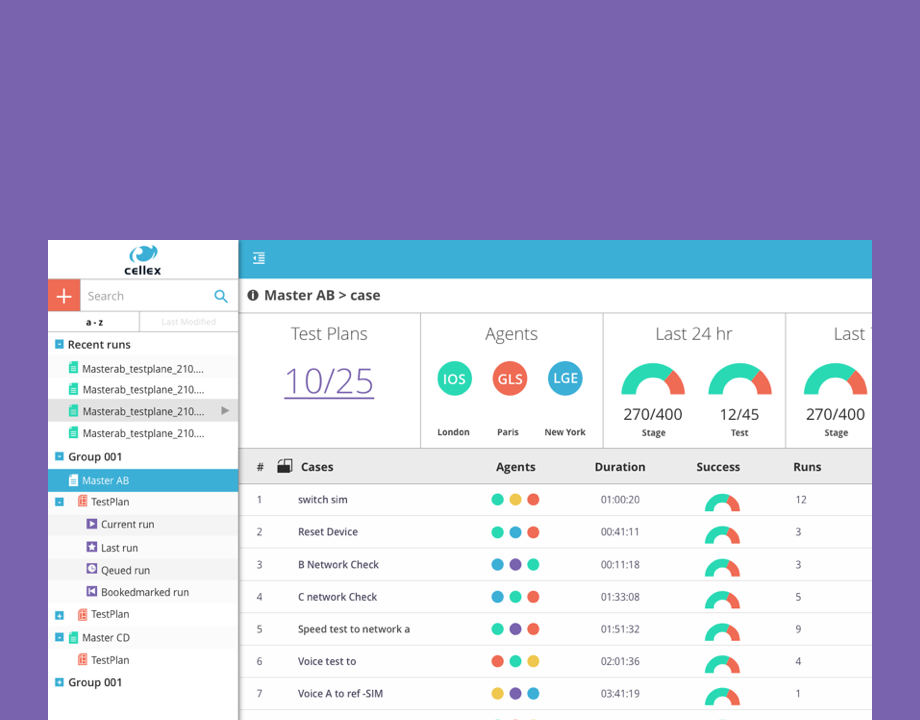This screenshot has width=920, height=720.
Task: Click the info icon beside Master AB breadcrumb
Action: coord(253,295)
